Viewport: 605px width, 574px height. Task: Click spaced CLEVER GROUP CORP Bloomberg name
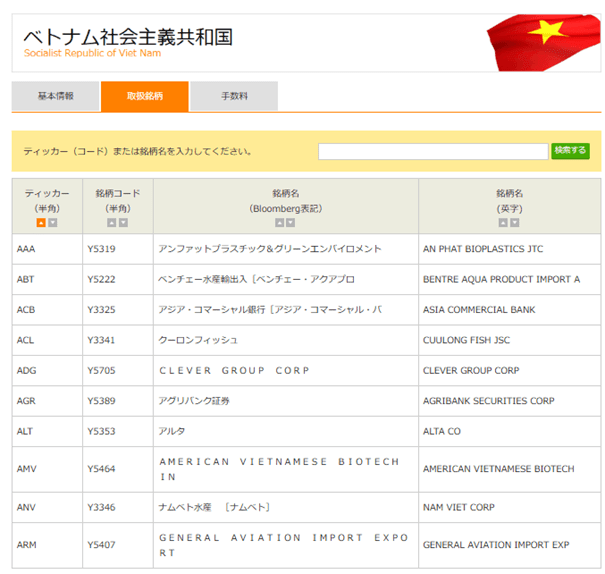click(234, 371)
